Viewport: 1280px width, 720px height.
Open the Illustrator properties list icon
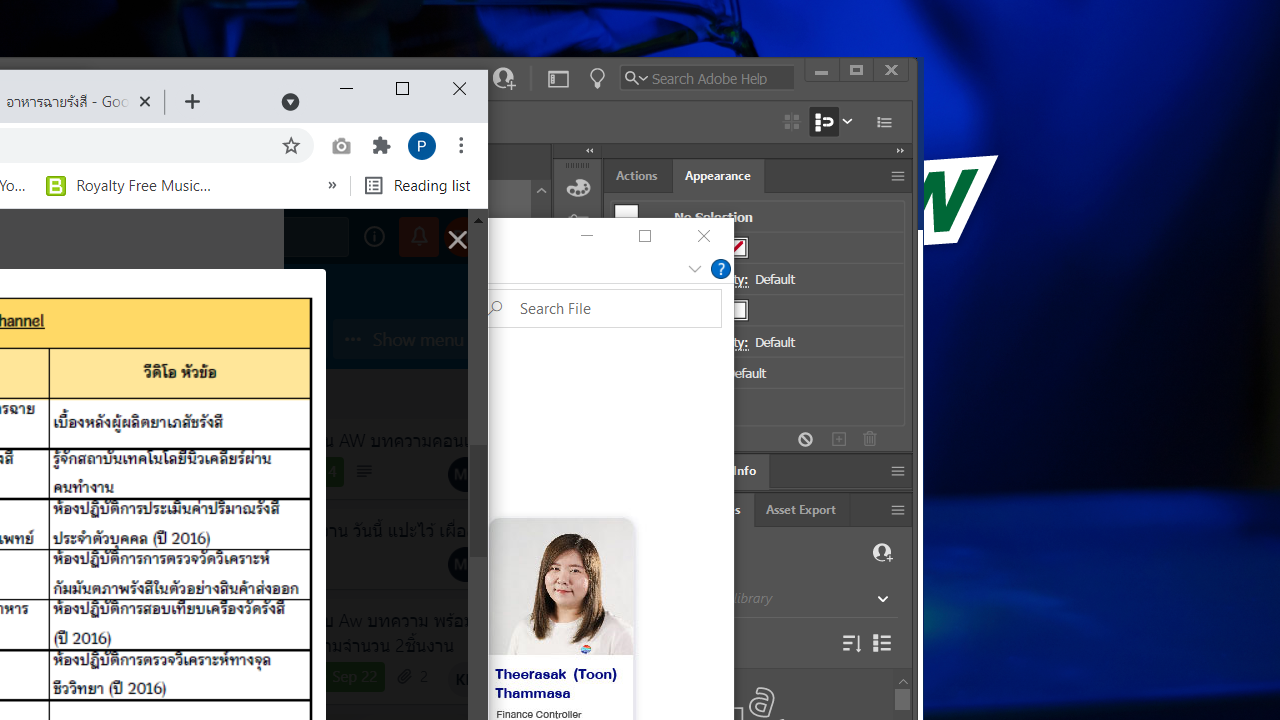click(x=884, y=122)
